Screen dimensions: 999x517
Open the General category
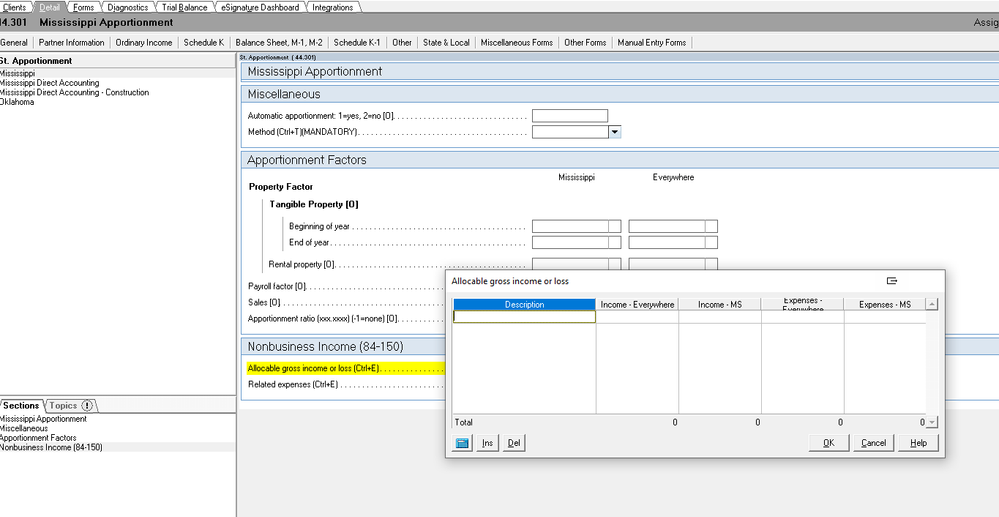[x=14, y=43]
